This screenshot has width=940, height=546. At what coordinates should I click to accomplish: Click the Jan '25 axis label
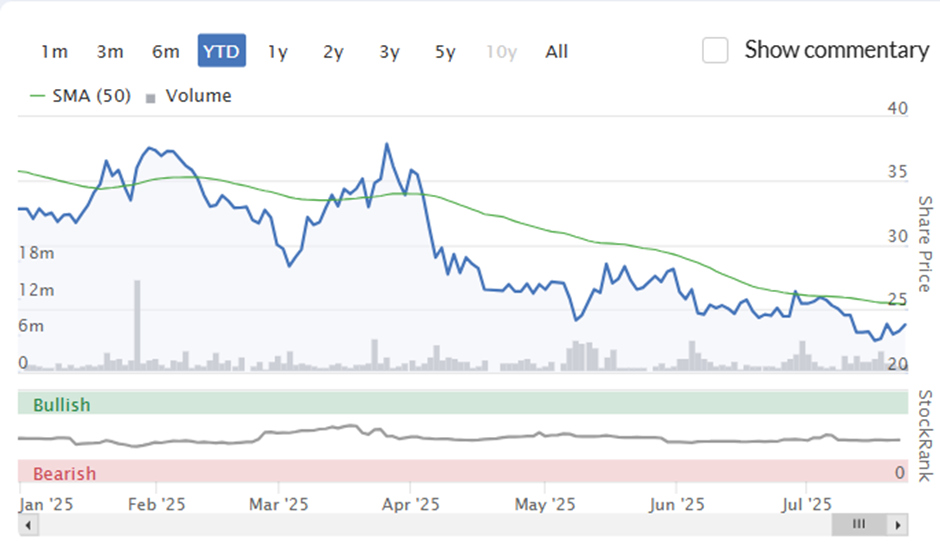pyautogui.click(x=46, y=505)
